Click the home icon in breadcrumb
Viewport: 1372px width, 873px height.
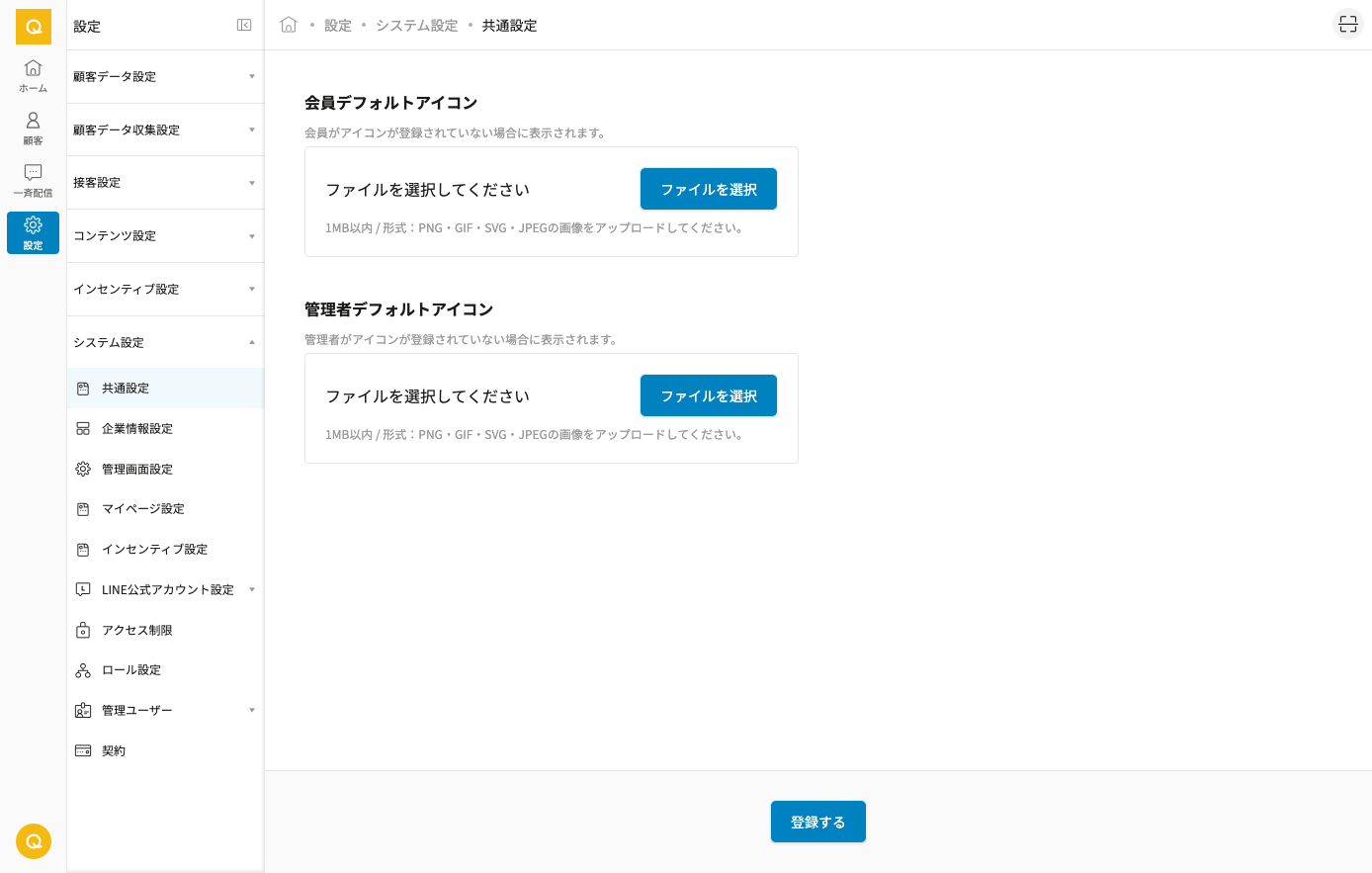point(289,25)
